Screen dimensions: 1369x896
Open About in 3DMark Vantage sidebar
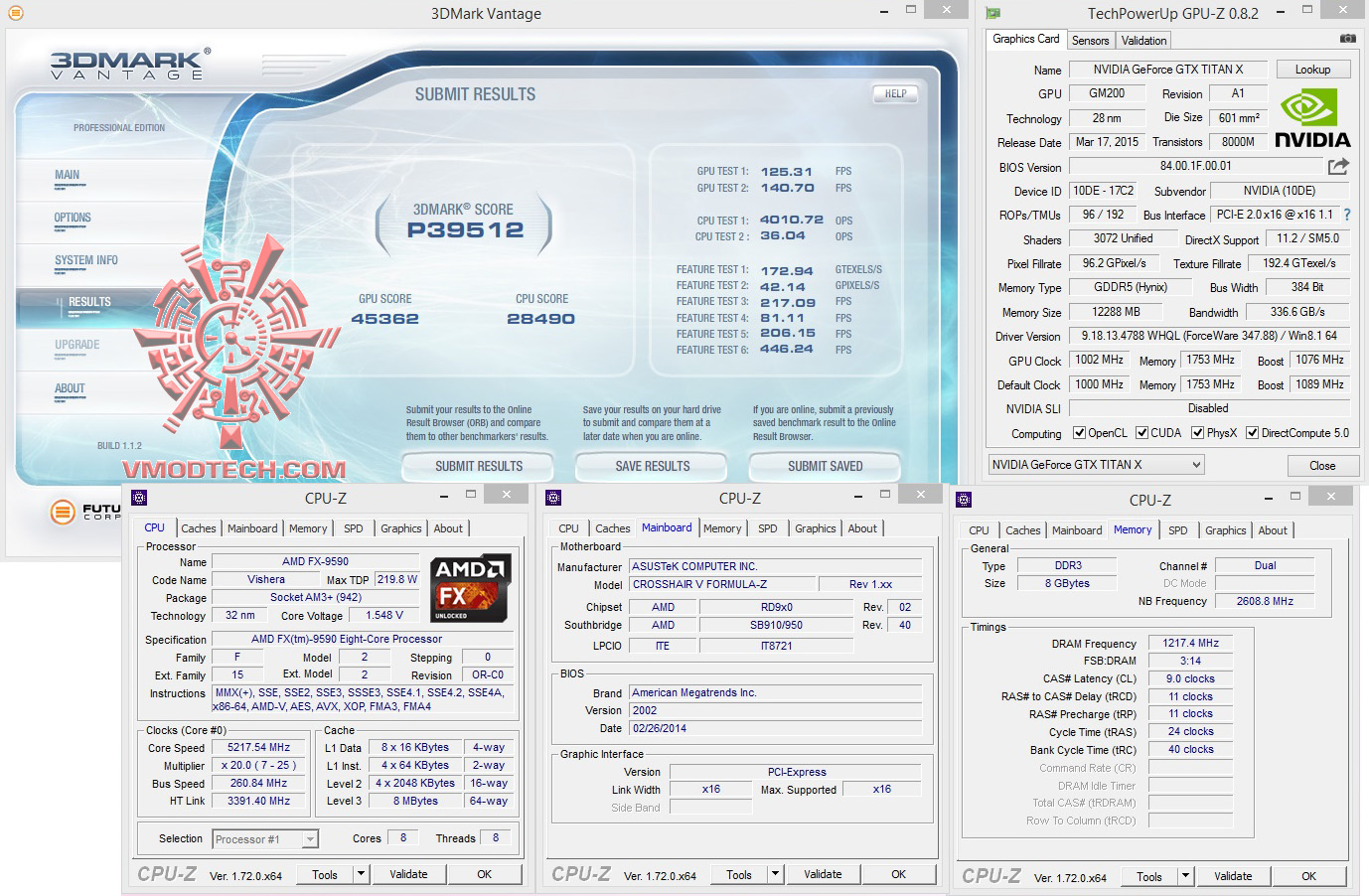[70, 388]
